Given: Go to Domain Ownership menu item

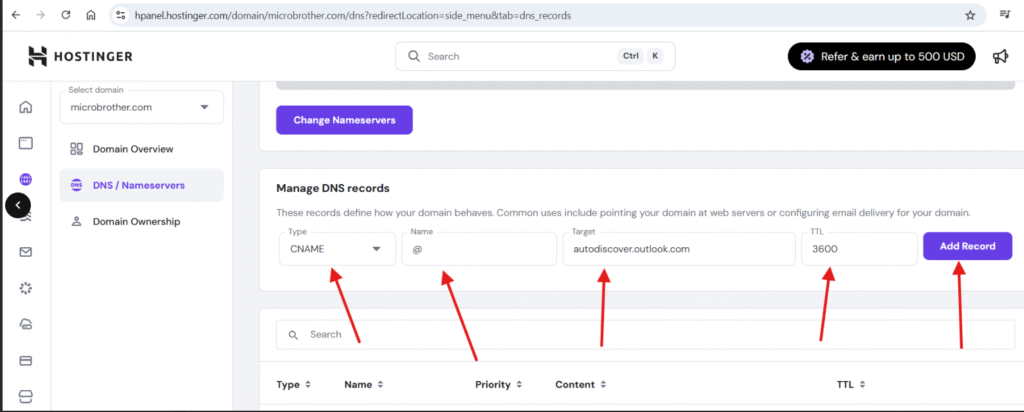Looking at the screenshot, I should click(x=136, y=221).
